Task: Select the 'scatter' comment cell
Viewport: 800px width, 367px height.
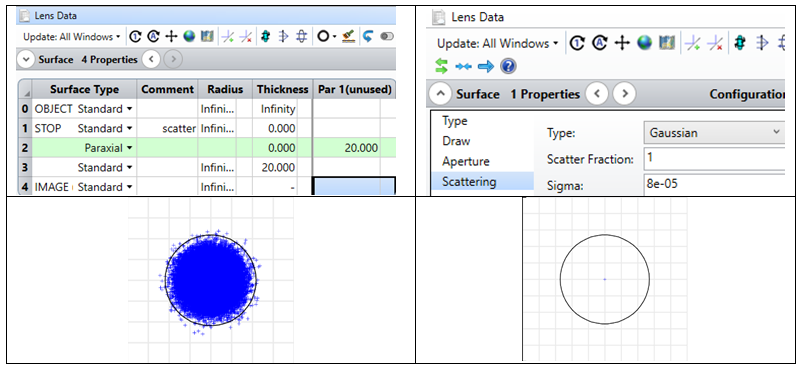Action: point(167,129)
